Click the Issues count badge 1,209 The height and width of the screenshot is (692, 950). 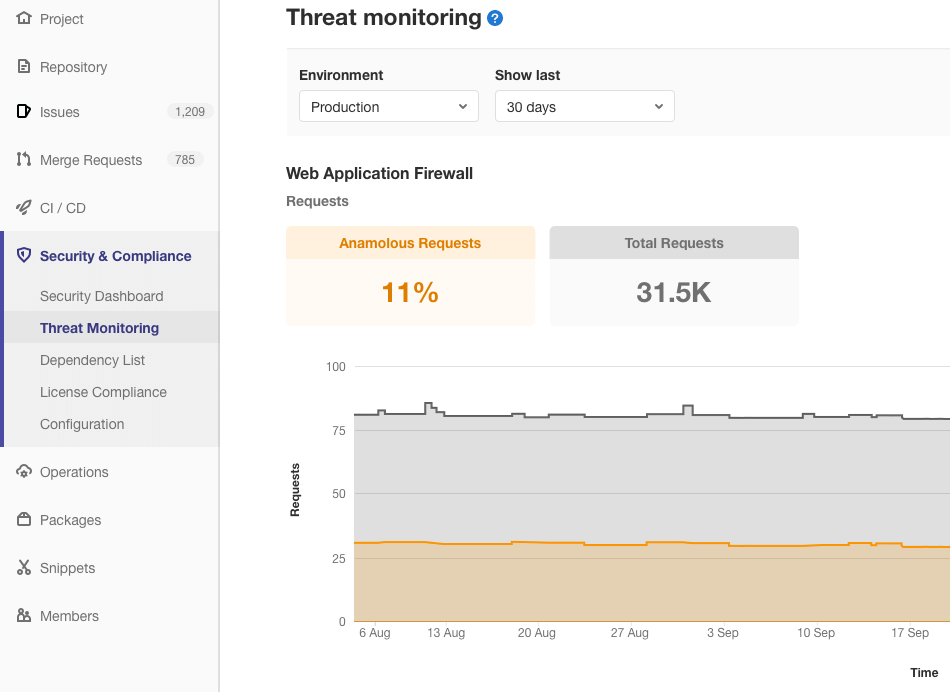(190, 112)
